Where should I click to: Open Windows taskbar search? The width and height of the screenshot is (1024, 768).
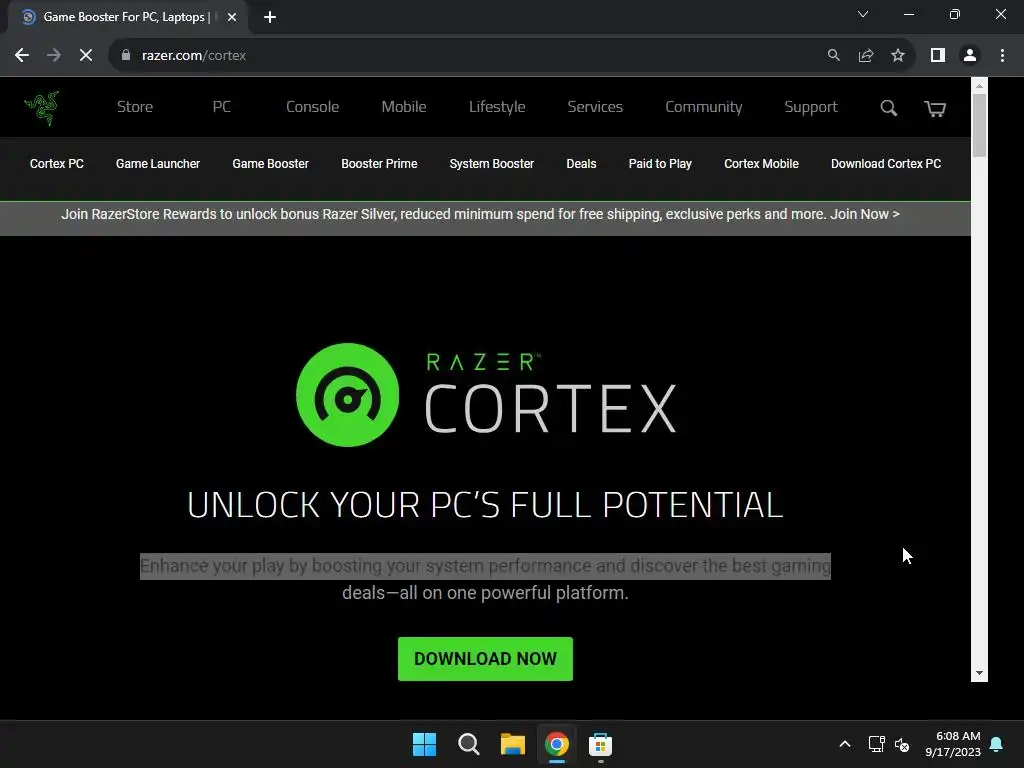click(468, 744)
